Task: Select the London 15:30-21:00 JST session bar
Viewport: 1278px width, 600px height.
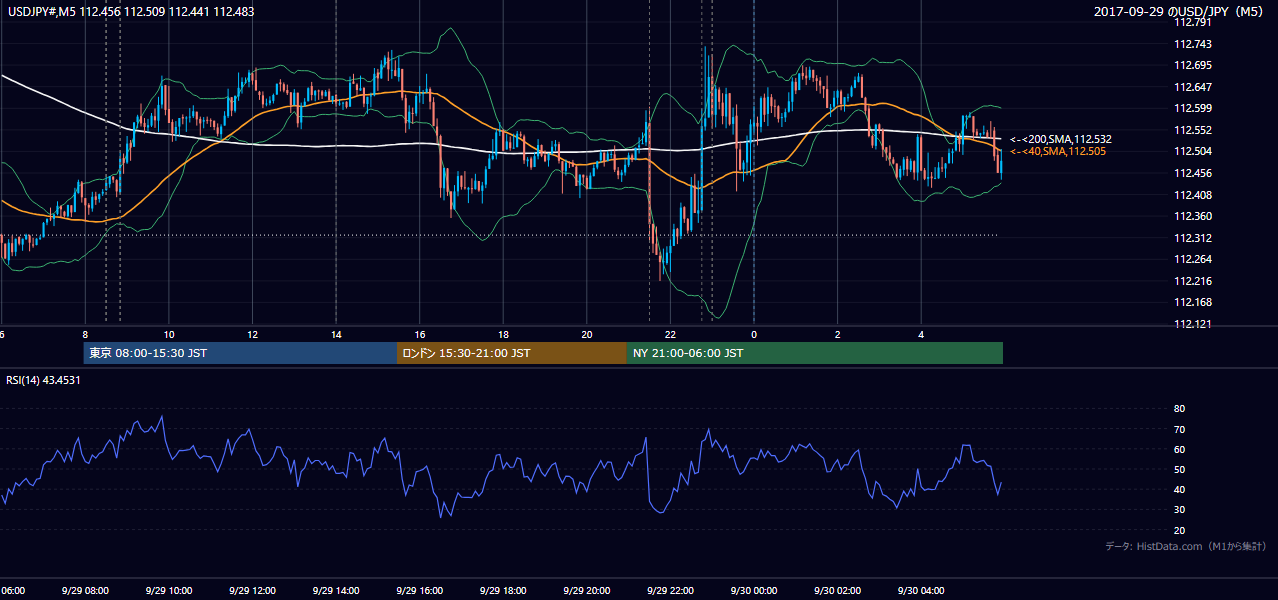Action: pos(512,353)
